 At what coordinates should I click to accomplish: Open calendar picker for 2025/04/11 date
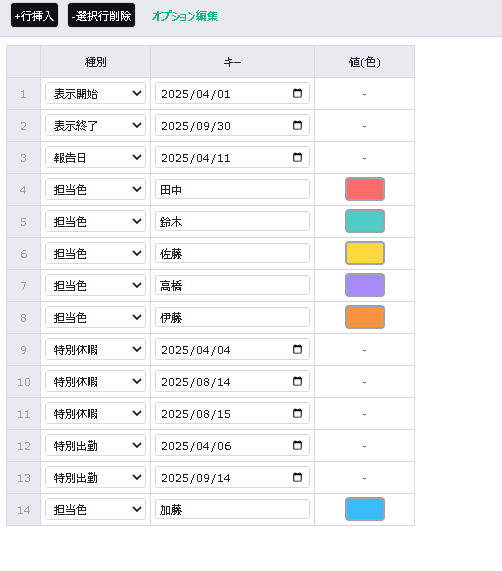click(297, 157)
